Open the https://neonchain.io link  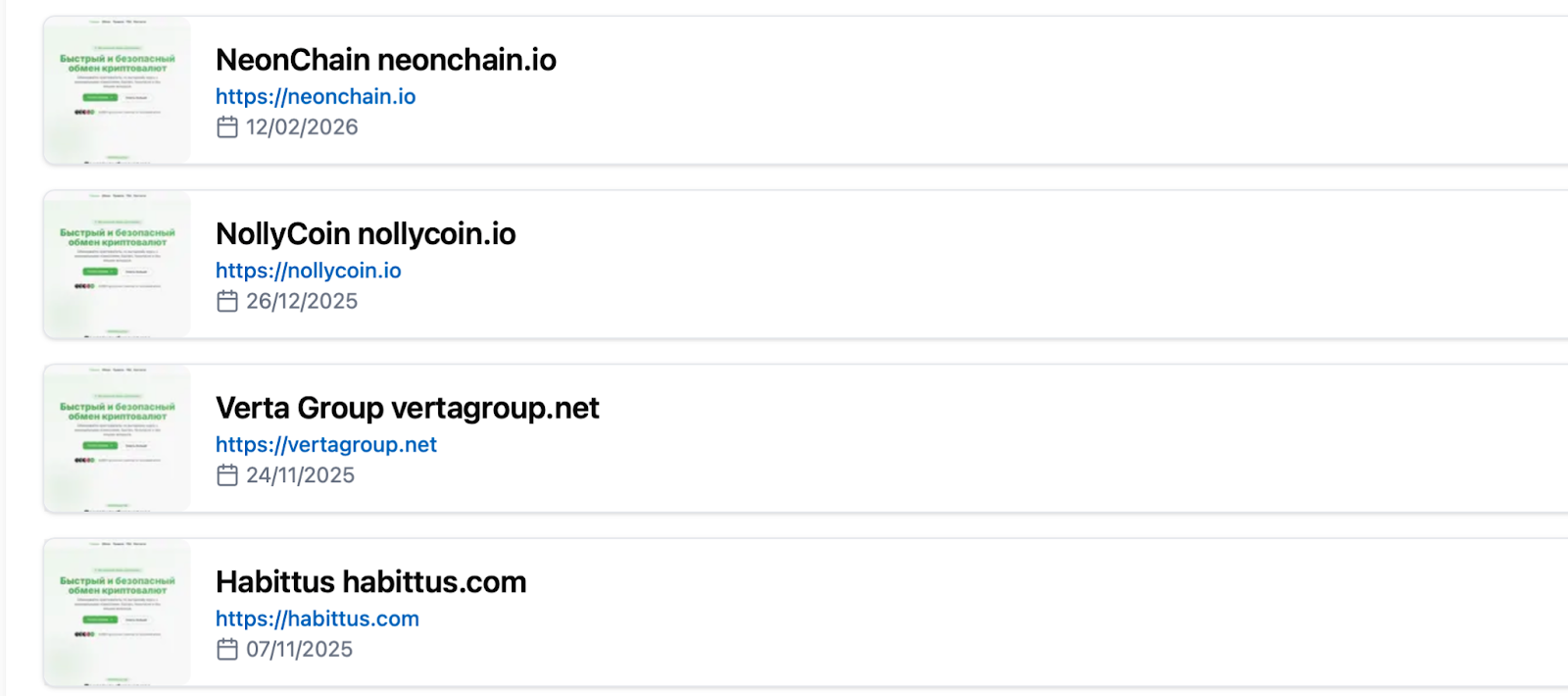pyautogui.click(x=316, y=97)
